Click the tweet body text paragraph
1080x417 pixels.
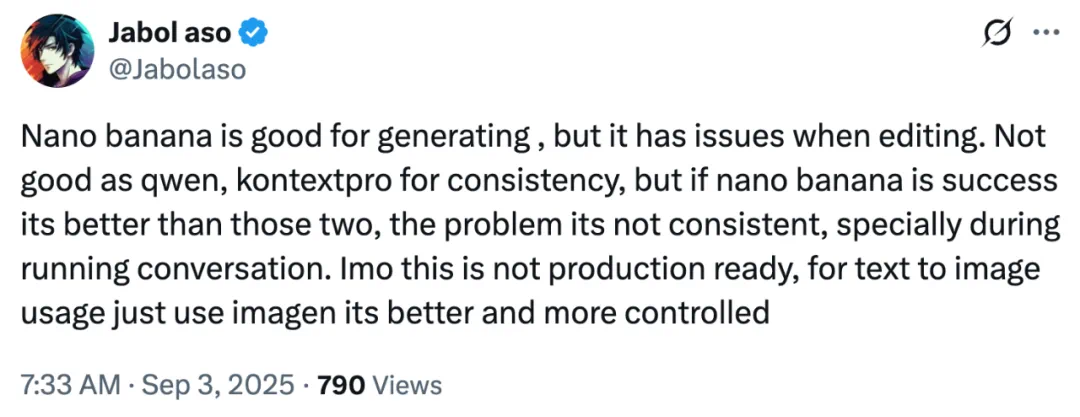(x=540, y=225)
